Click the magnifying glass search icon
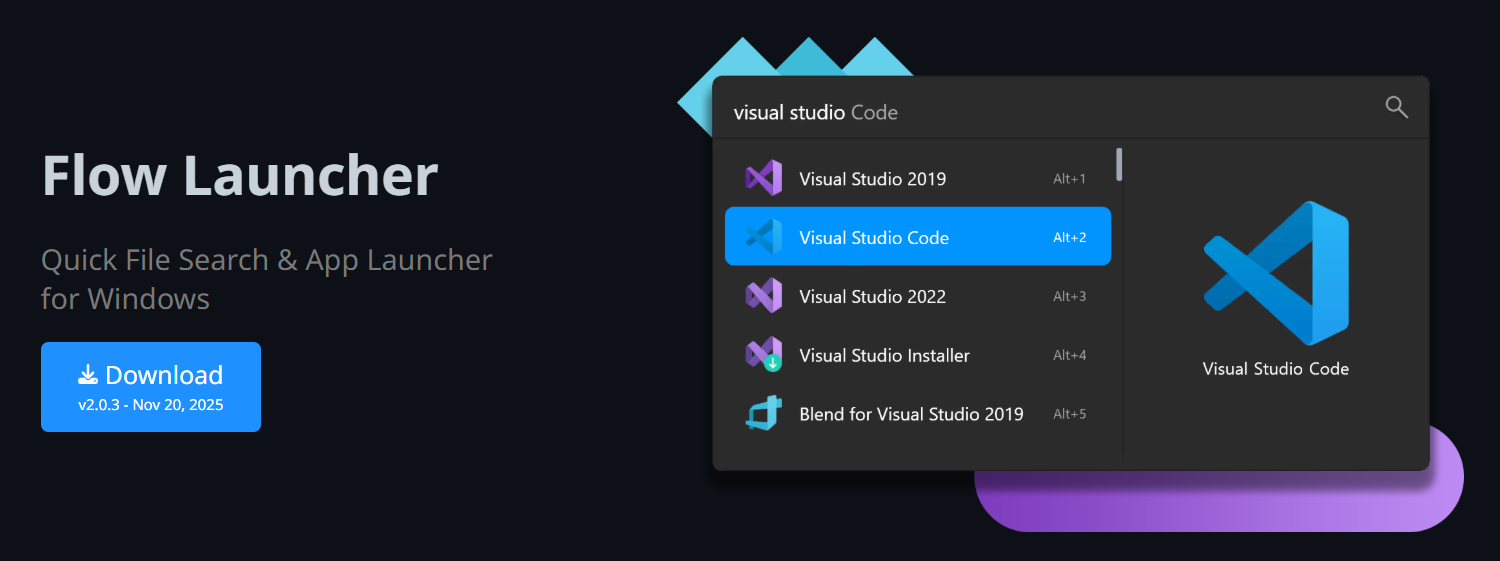 (1396, 108)
